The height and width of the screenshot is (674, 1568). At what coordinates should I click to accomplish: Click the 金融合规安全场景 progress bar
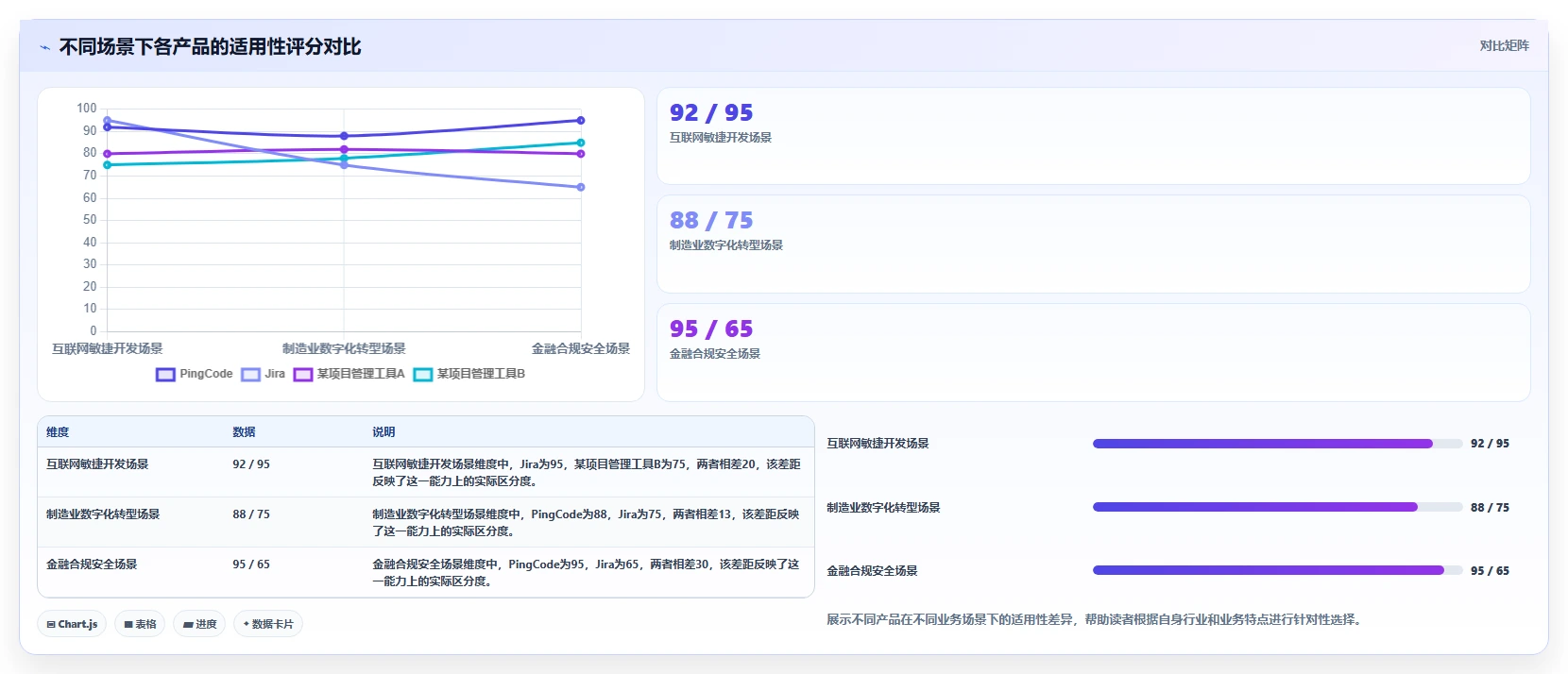(1277, 570)
